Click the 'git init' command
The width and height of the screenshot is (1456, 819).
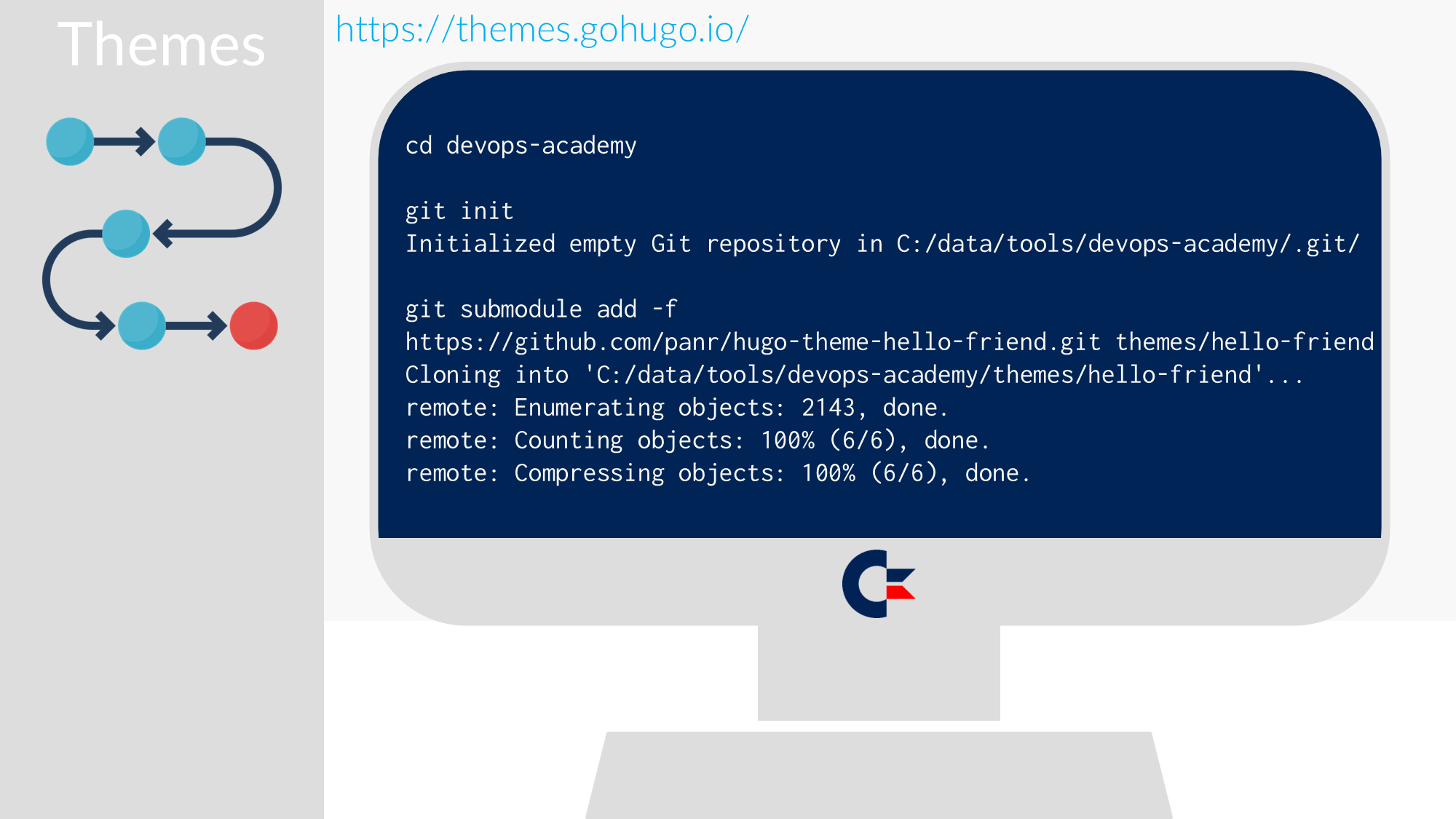click(459, 211)
